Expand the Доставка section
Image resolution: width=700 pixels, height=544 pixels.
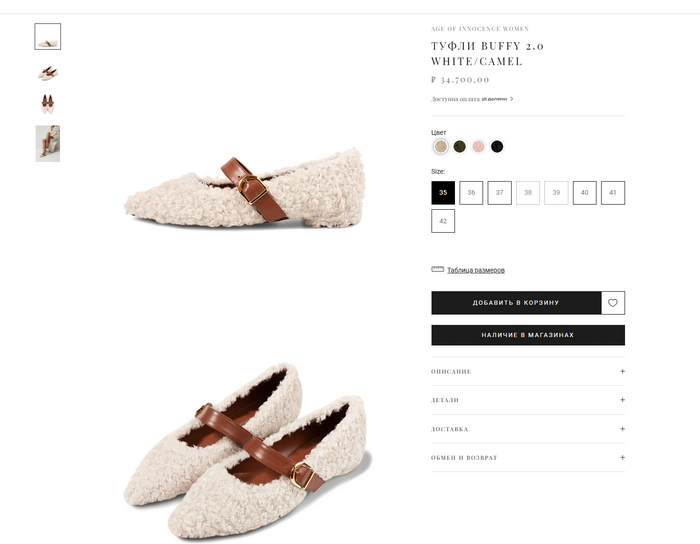tap(528, 429)
